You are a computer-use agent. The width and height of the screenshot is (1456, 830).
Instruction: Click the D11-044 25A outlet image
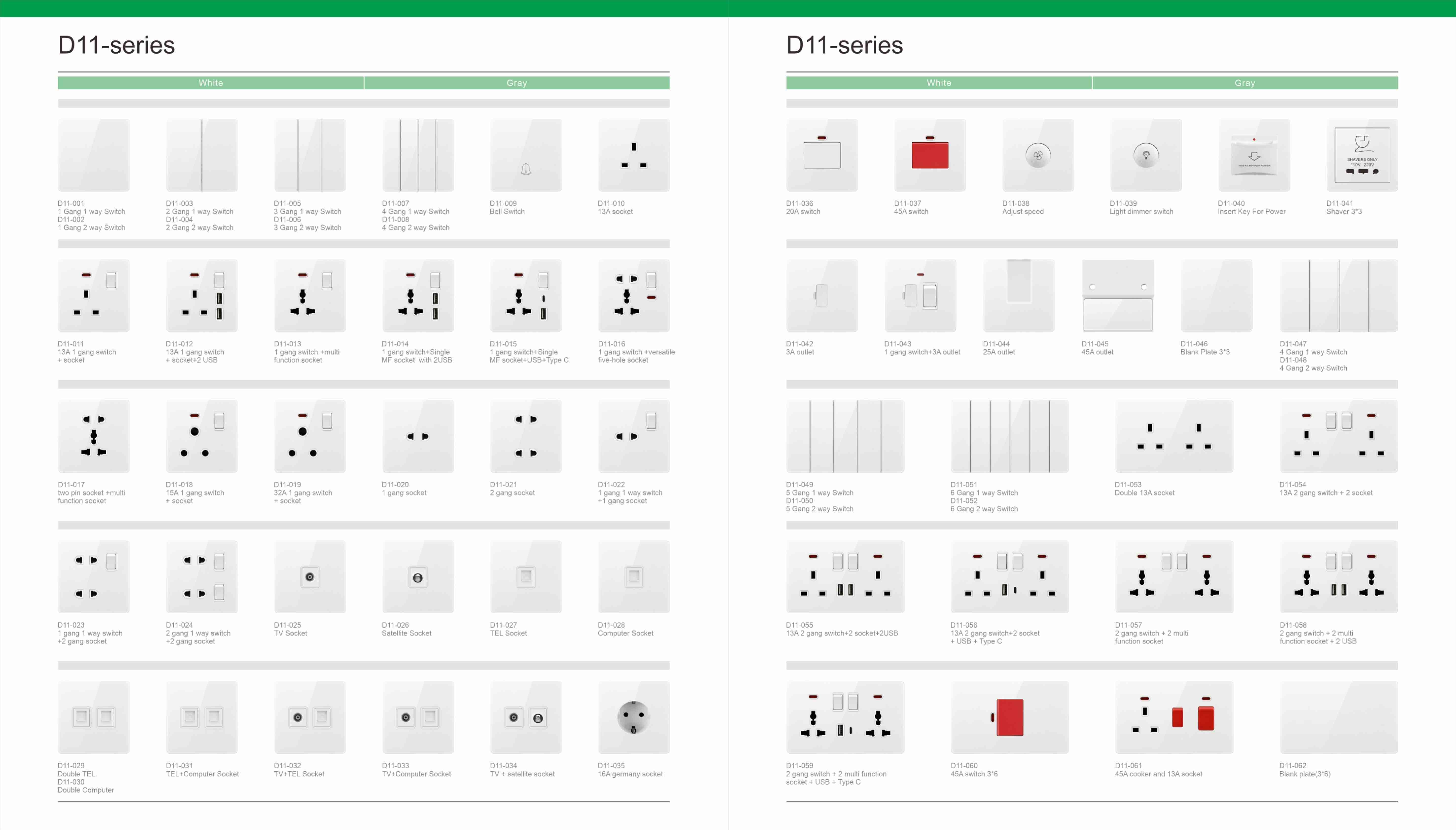coord(1019,296)
